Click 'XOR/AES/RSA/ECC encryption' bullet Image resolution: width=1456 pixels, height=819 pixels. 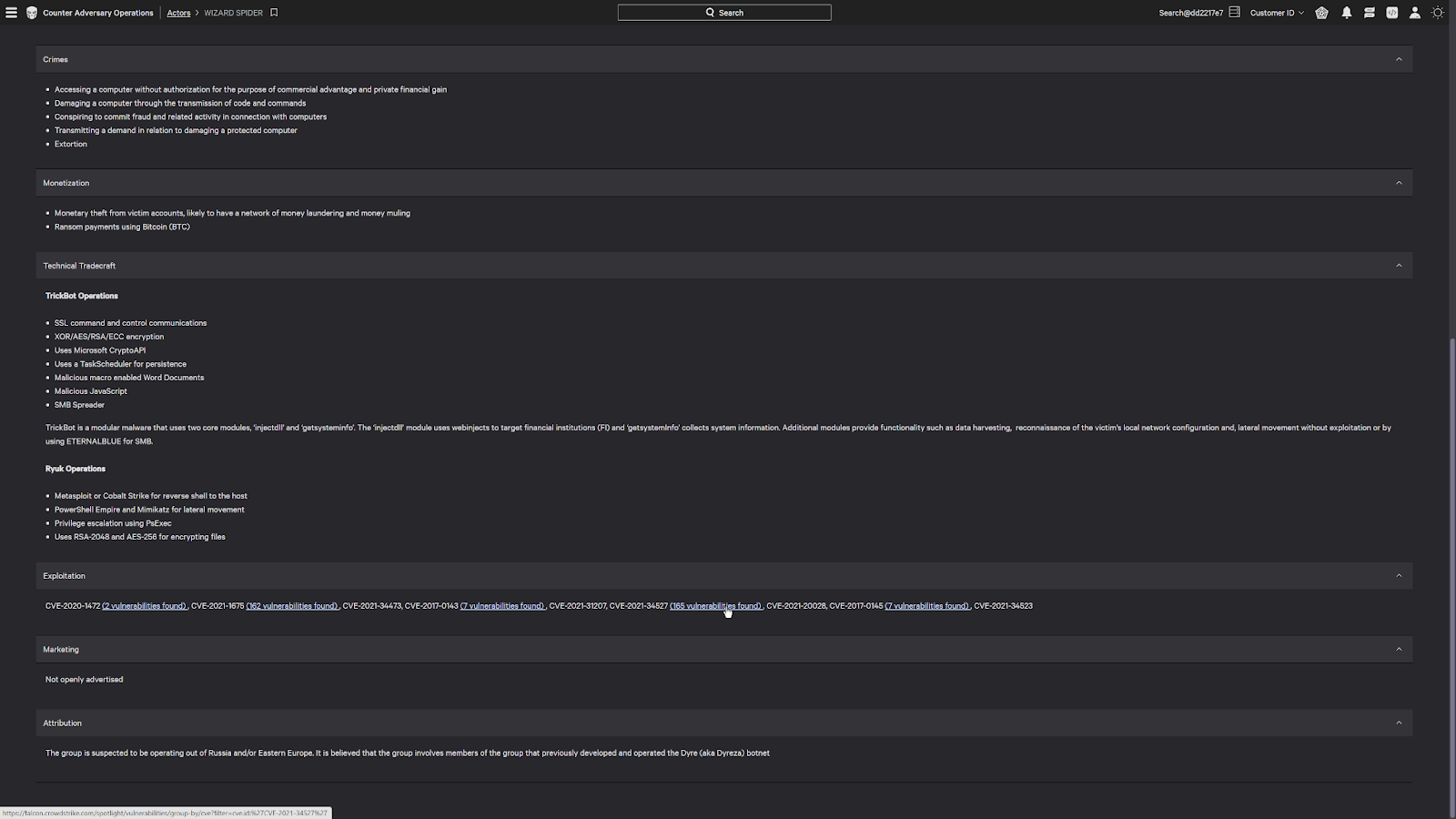pos(109,337)
